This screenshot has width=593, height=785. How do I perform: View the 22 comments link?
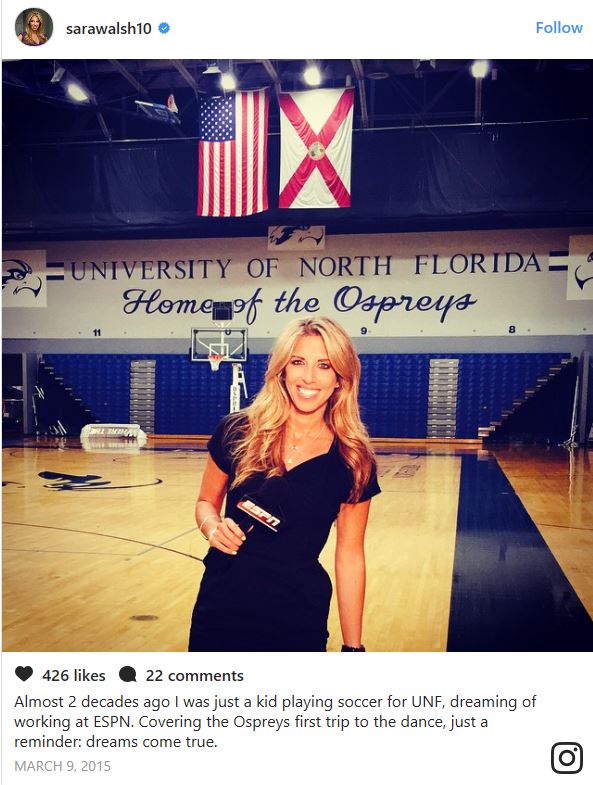(194, 675)
